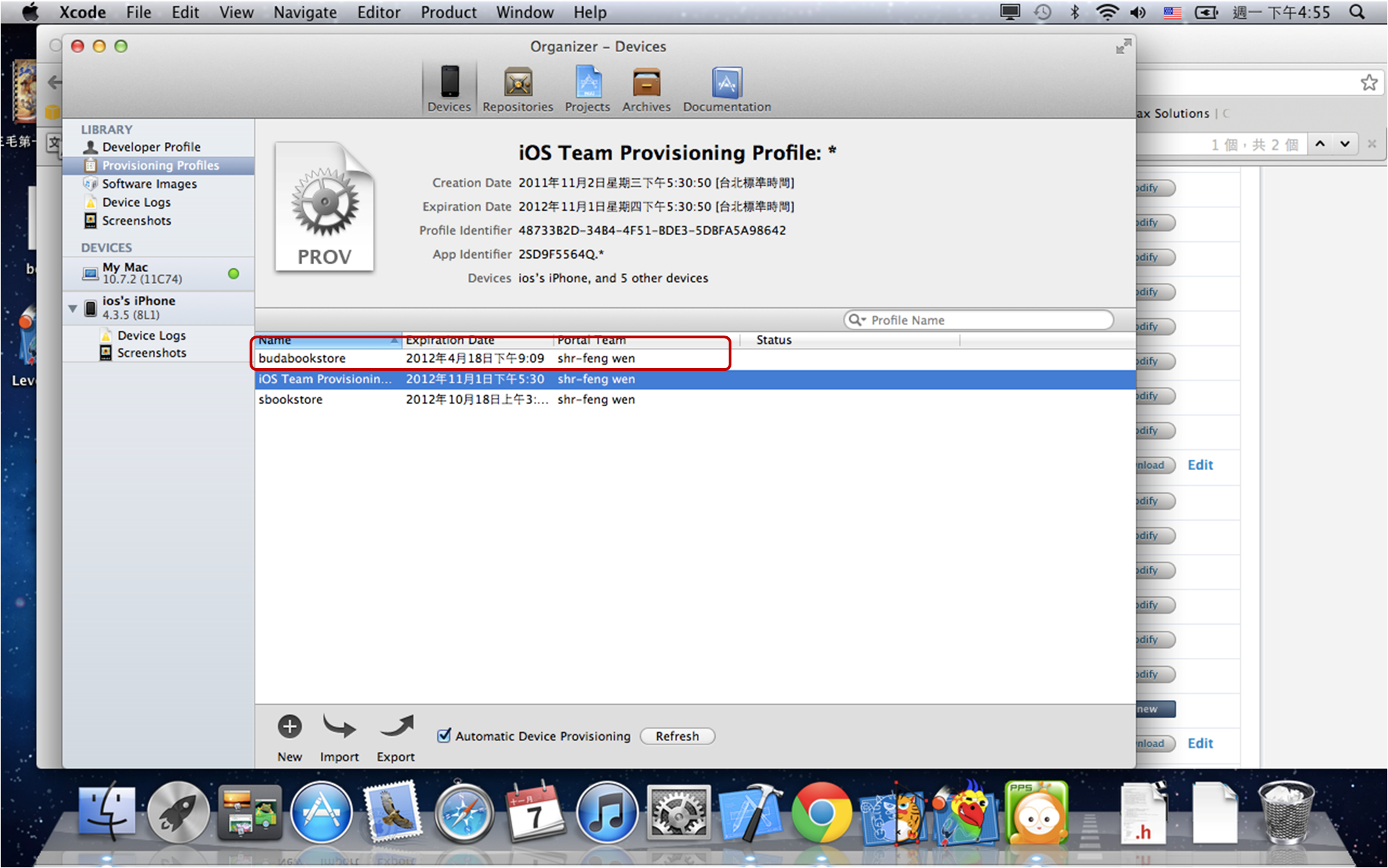The width and height of the screenshot is (1388, 868).
Task: Open Launchpad rocket in the Dock
Action: click(x=178, y=813)
